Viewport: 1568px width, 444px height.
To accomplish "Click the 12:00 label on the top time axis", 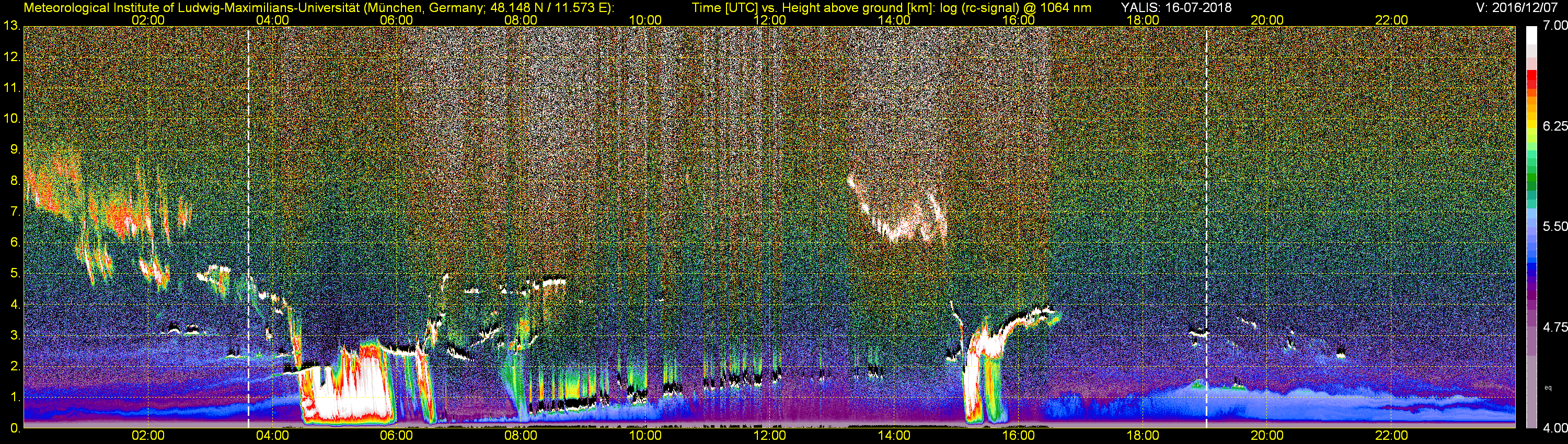I will click(x=769, y=20).
